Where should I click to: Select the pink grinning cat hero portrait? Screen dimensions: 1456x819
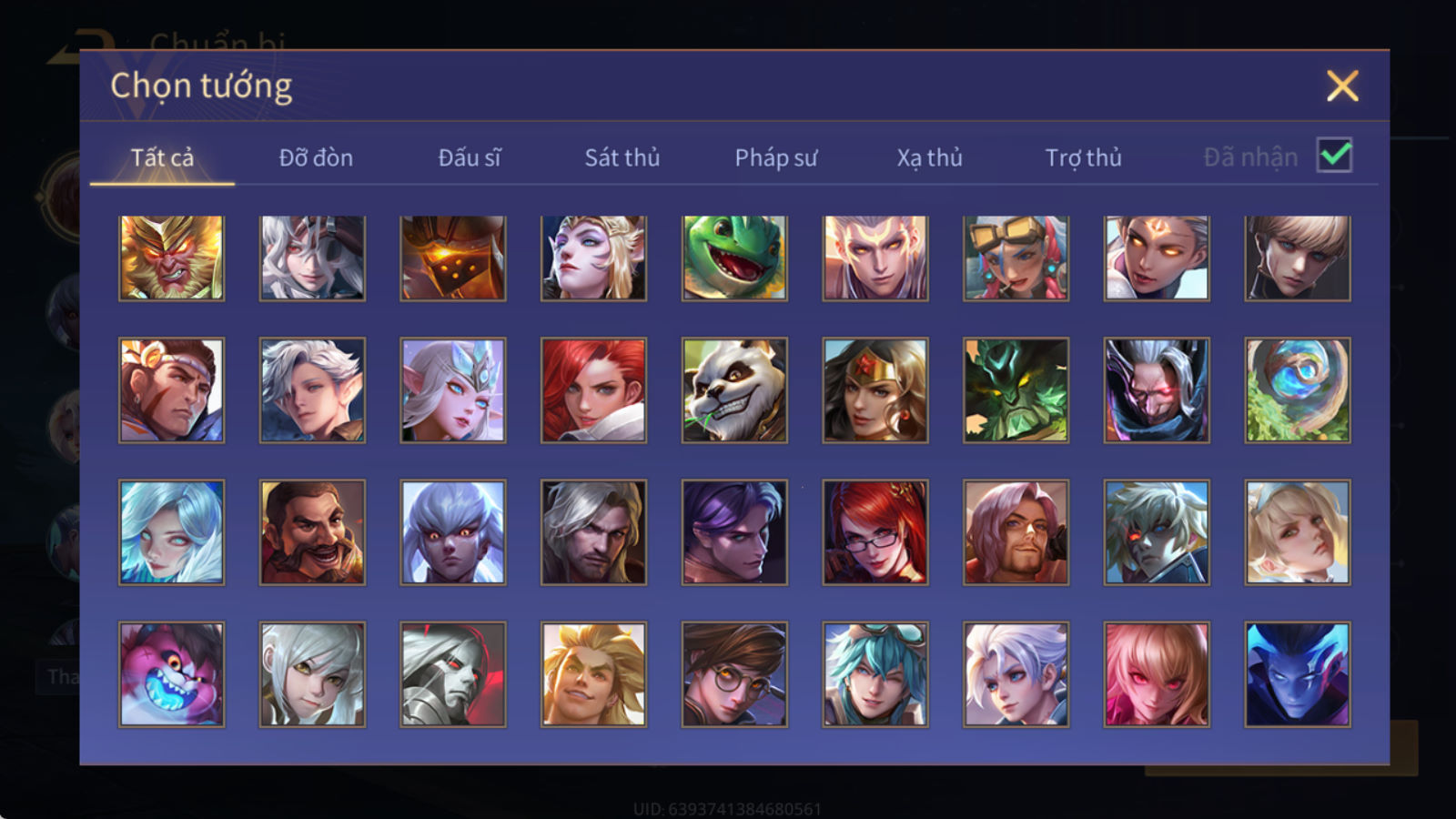pyautogui.click(x=171, y=674)
